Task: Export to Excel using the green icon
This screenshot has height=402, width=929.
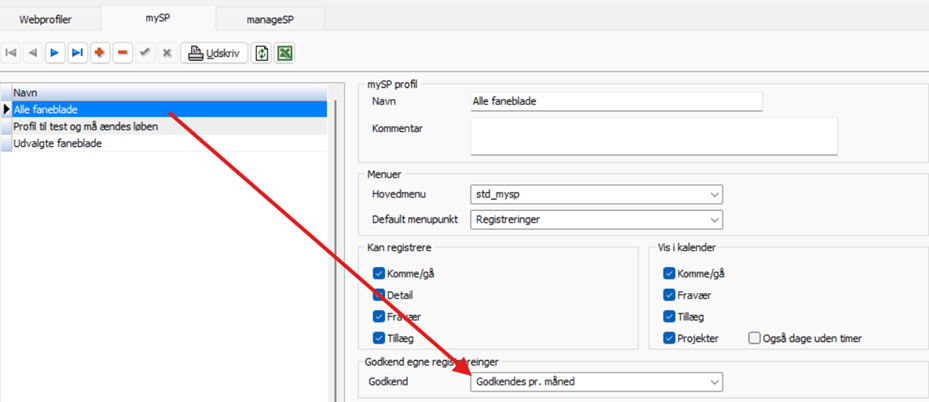Action: 284,53
